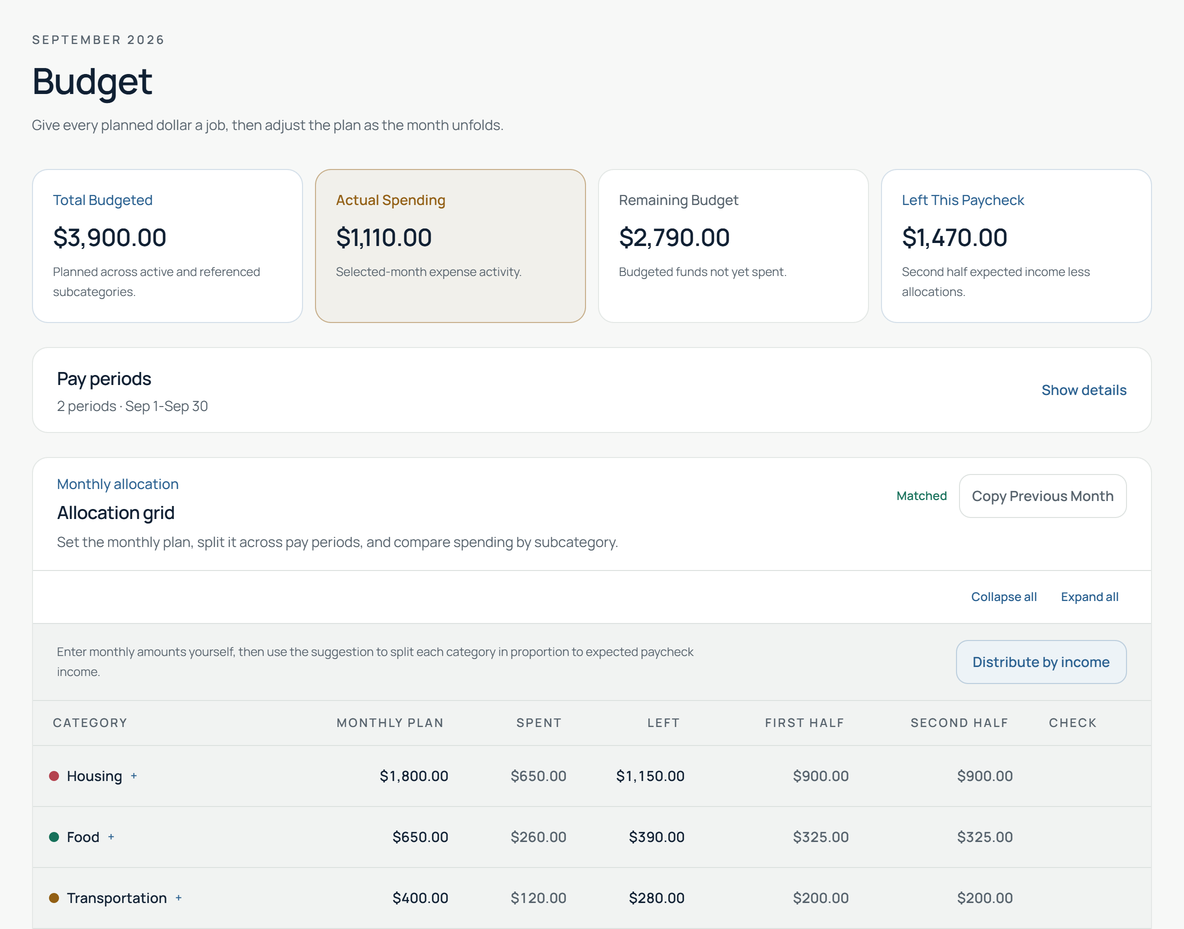1184x929 pixels.
Task: Click Housing second half $900.00
Action: [x=985, y=776]
